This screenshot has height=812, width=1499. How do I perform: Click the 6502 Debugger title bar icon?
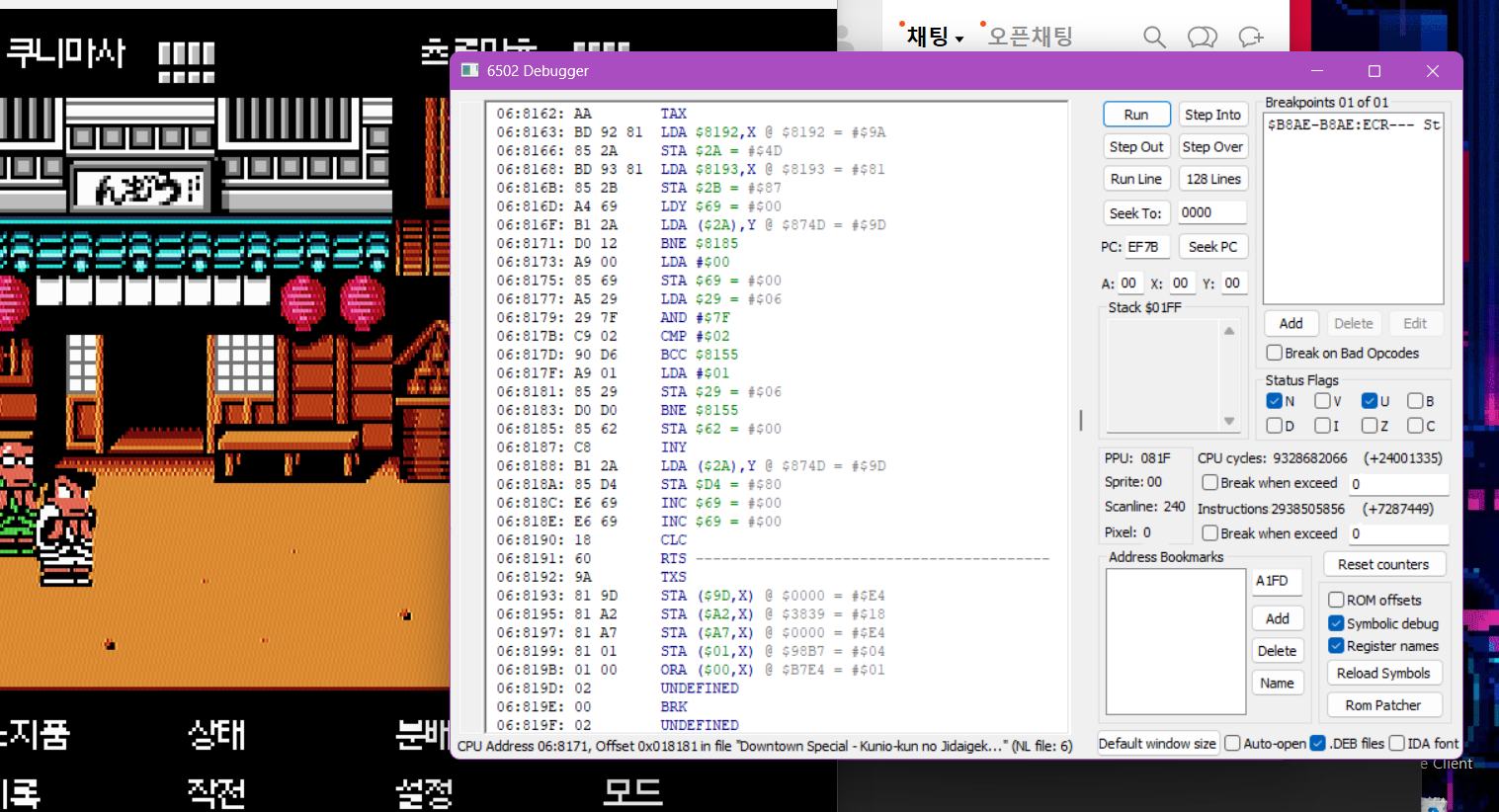469,71
